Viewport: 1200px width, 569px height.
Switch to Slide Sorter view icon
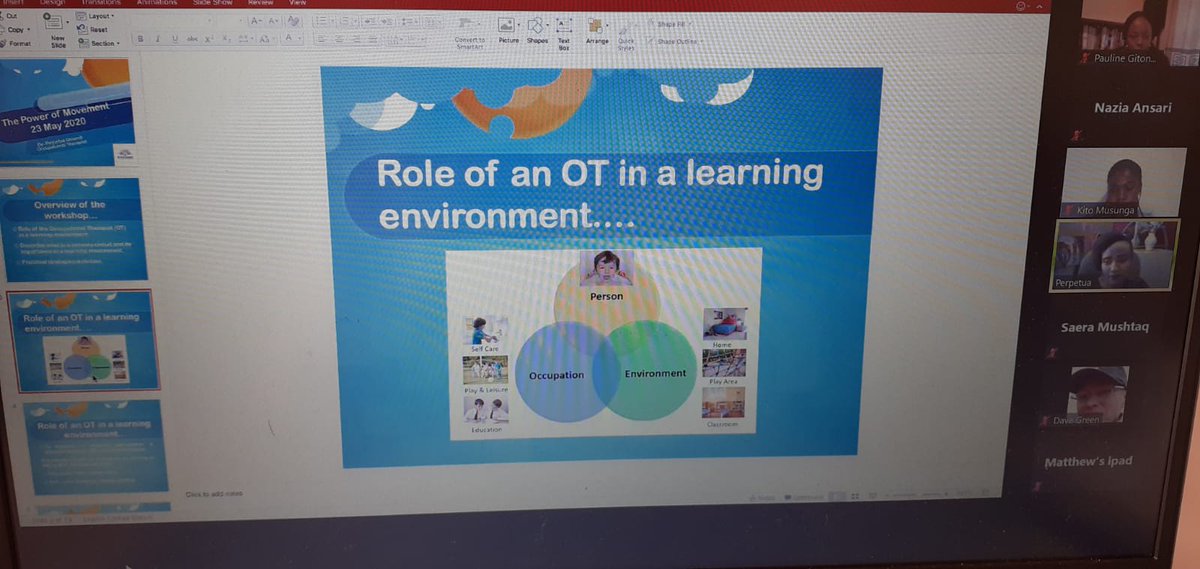pyautogui.click(x=855, y=497)
